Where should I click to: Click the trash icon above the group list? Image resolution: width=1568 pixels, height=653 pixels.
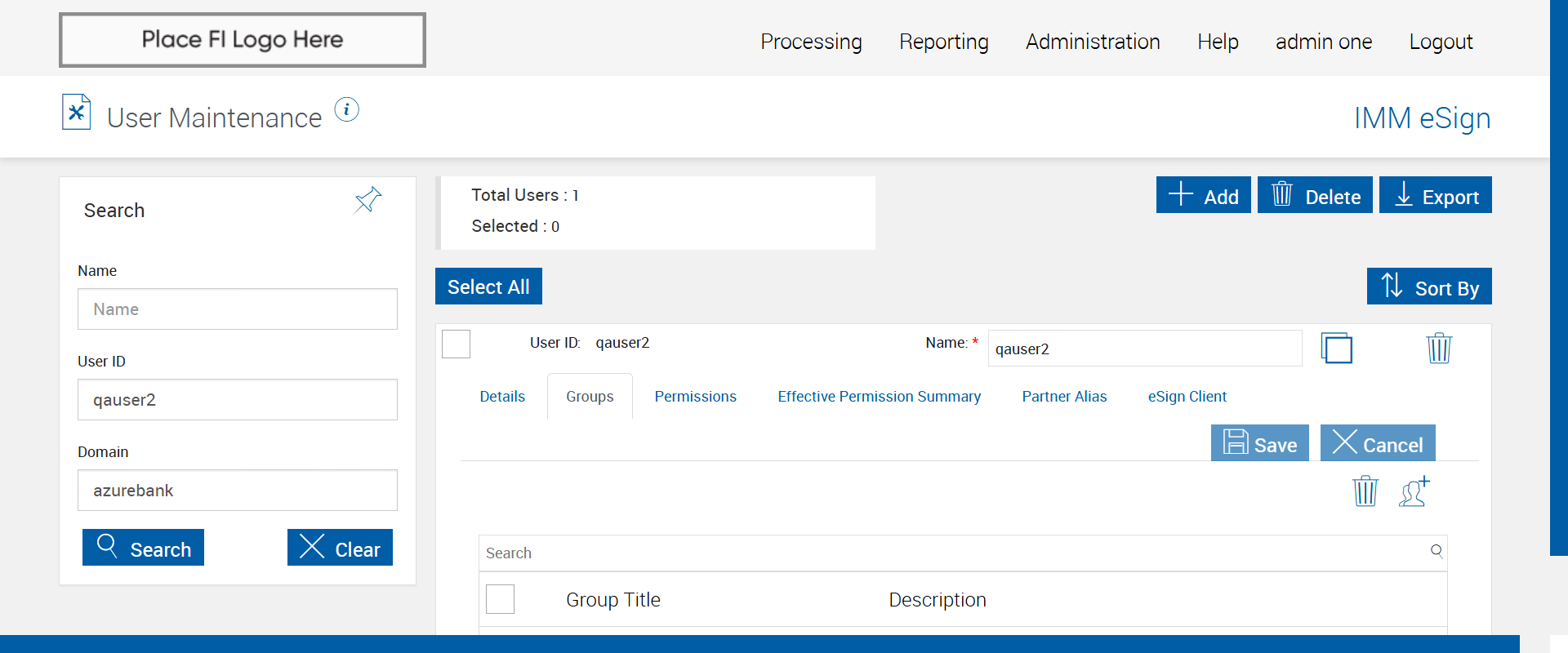point(1365,491)
